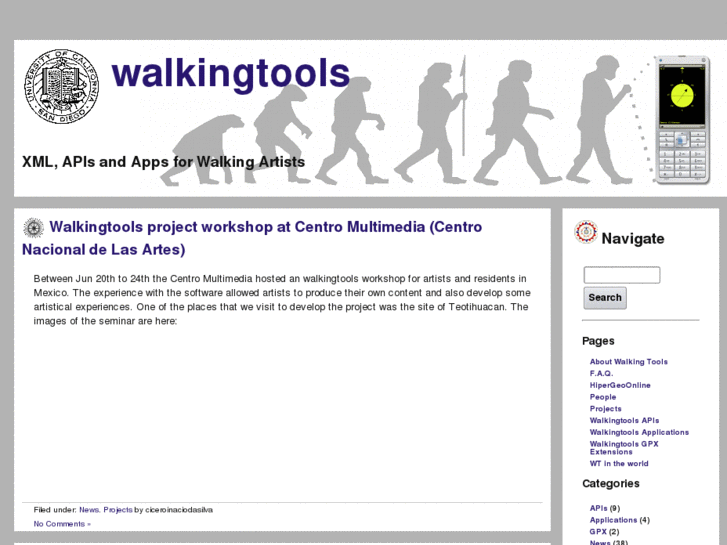Image resolution: width=727 pixels, height=545 pixels.
Task: Click the author name 'ciceroinaciodasilva'
Action: (179, 510)
